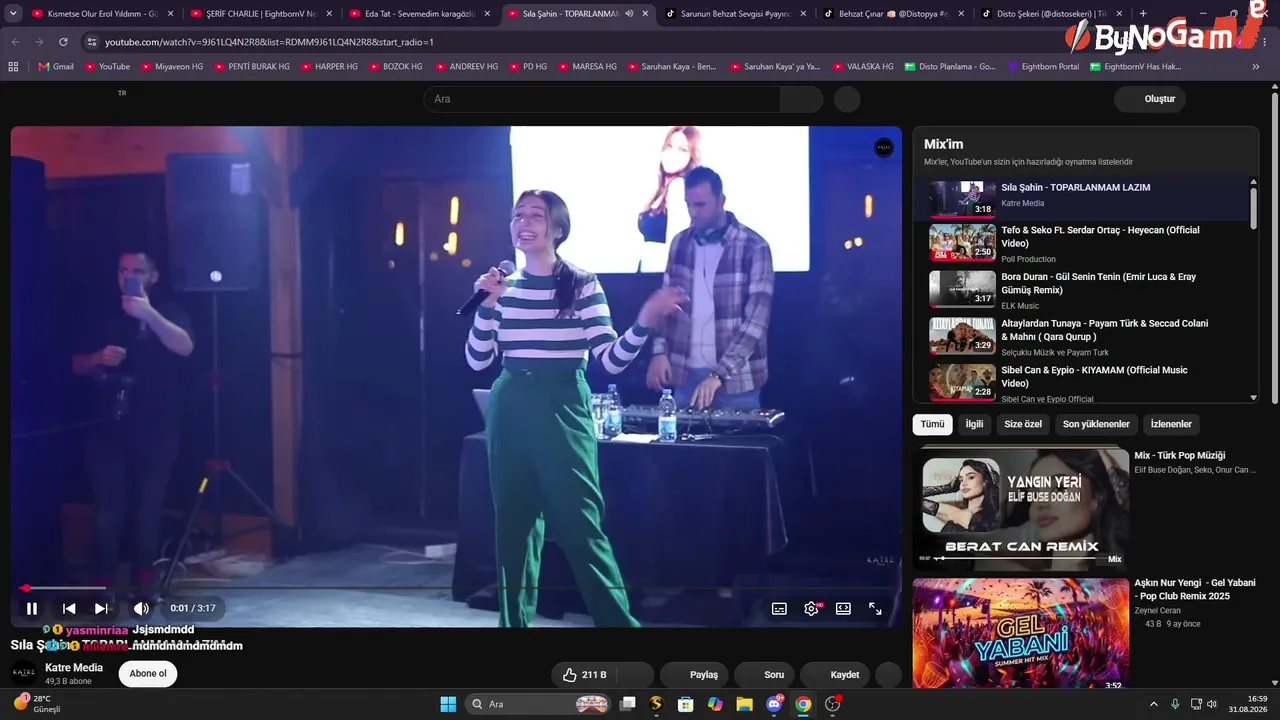Switch to the Kısmetse Olur Erol Yıldırım tab
This screenshot has height=720, width=1280.
pyautogui.click(x=94, y=14)
